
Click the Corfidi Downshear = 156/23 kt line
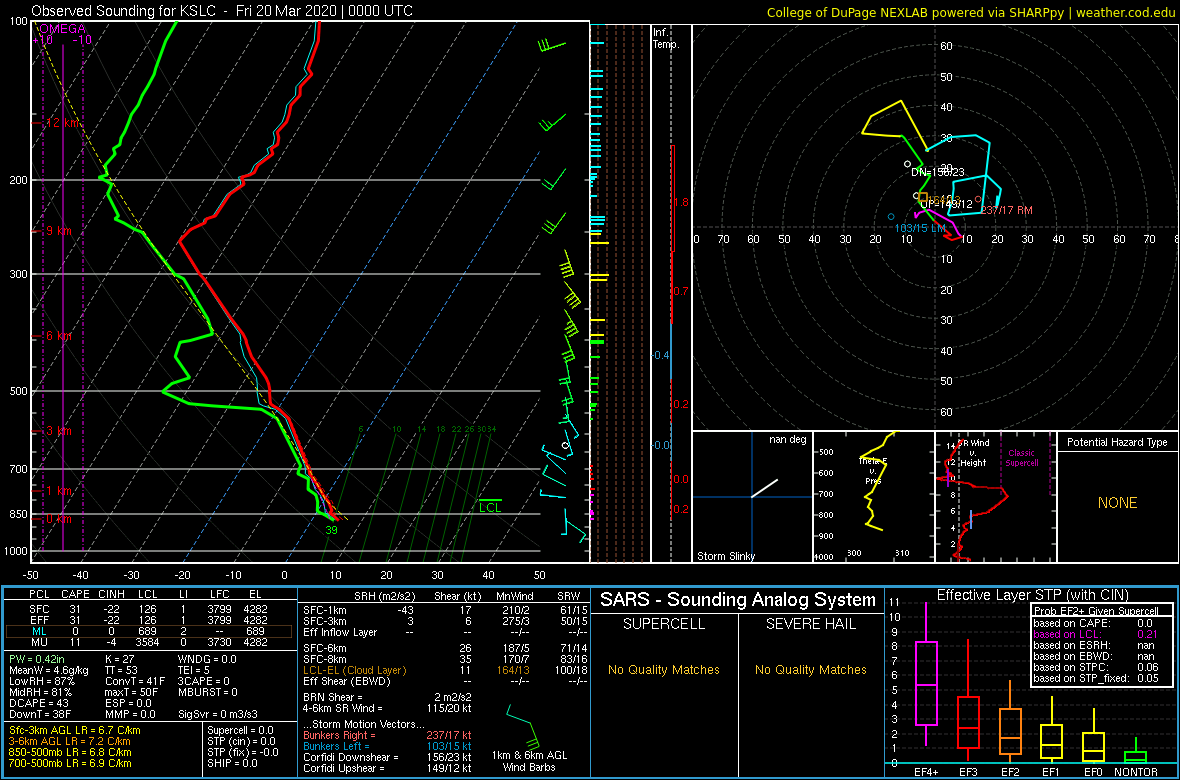tap(388, 757)
